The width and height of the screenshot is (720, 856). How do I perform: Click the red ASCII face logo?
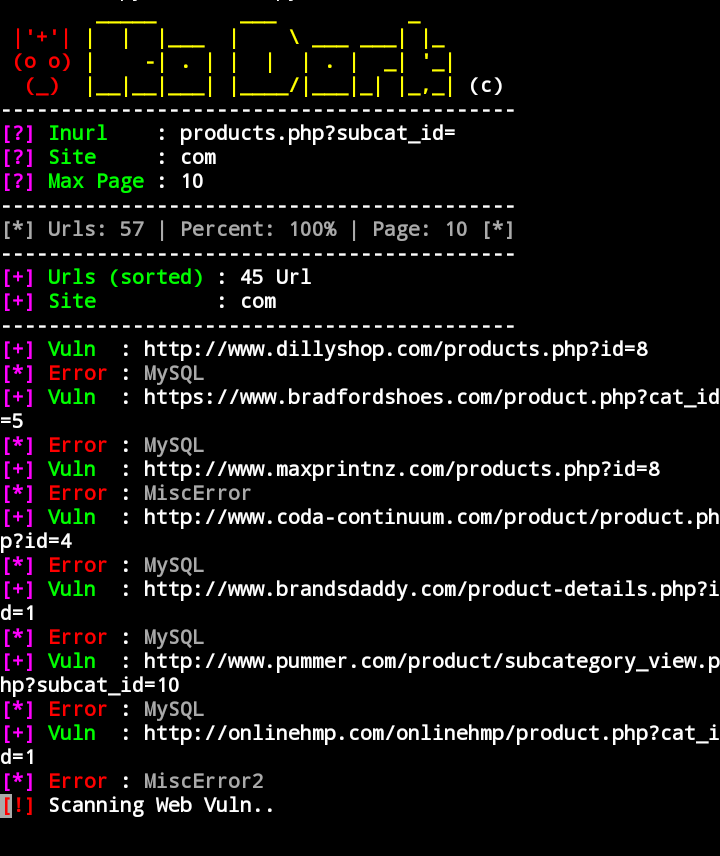point(43,62)
